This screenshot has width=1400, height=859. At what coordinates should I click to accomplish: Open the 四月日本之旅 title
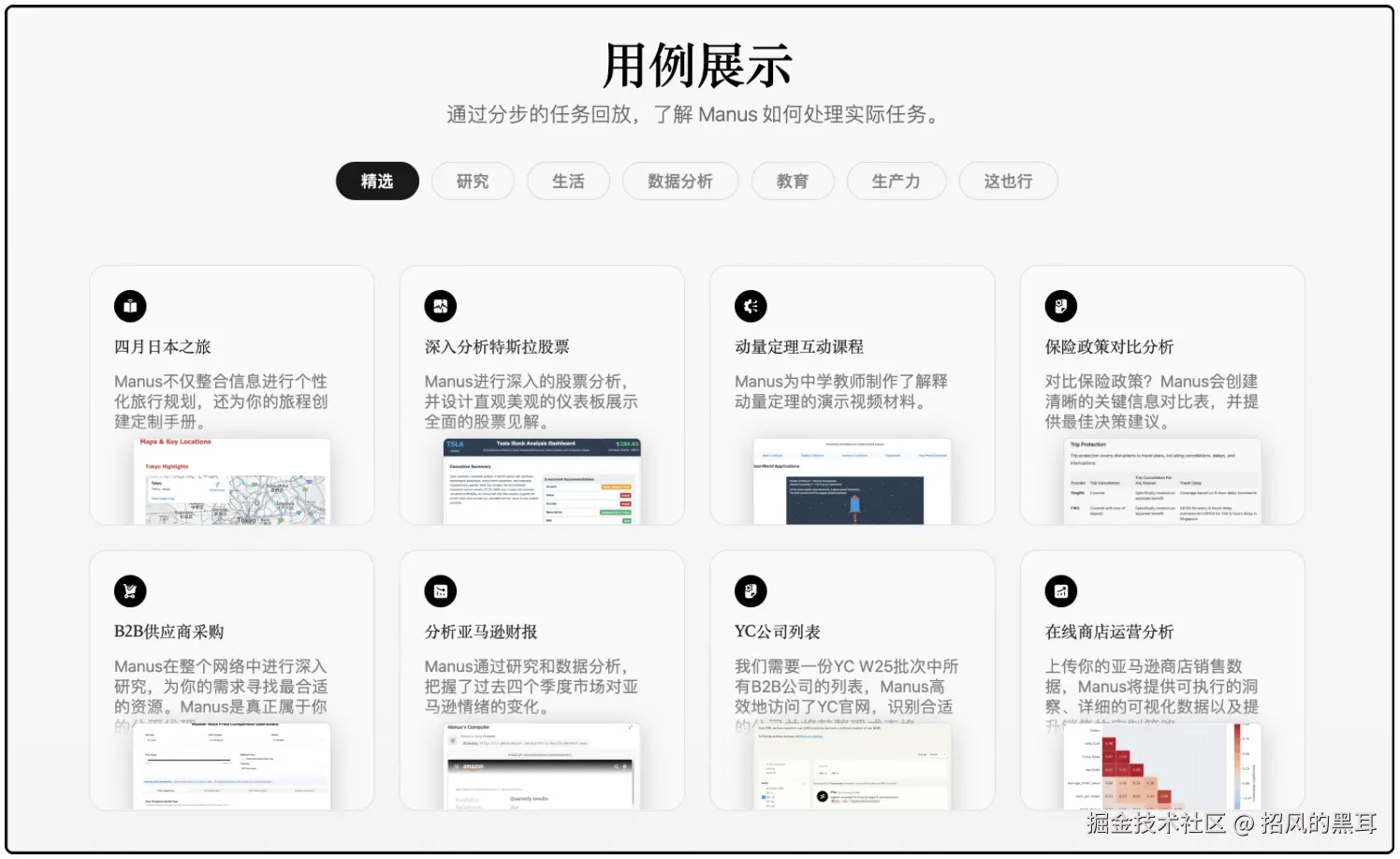(x=163, y=347)
